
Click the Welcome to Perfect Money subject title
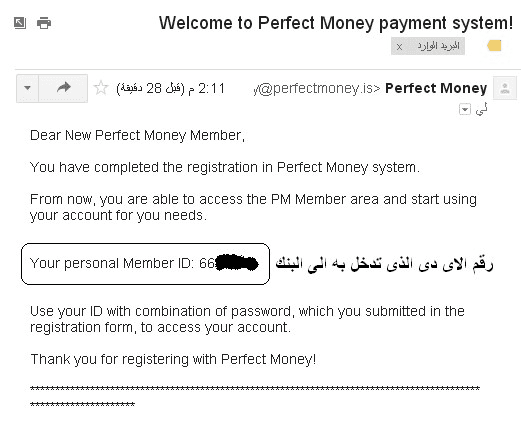[x=336, y=23]
